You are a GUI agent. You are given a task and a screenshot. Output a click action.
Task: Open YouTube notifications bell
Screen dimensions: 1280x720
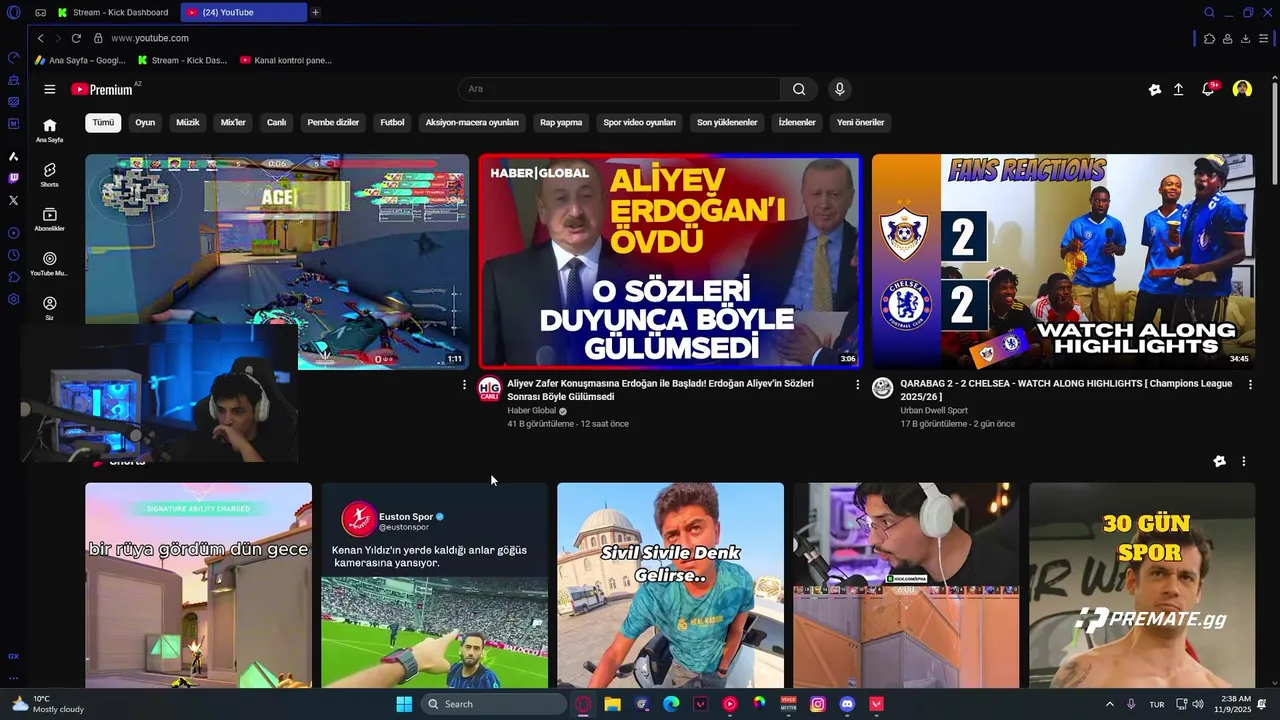tap(1208, 89)
